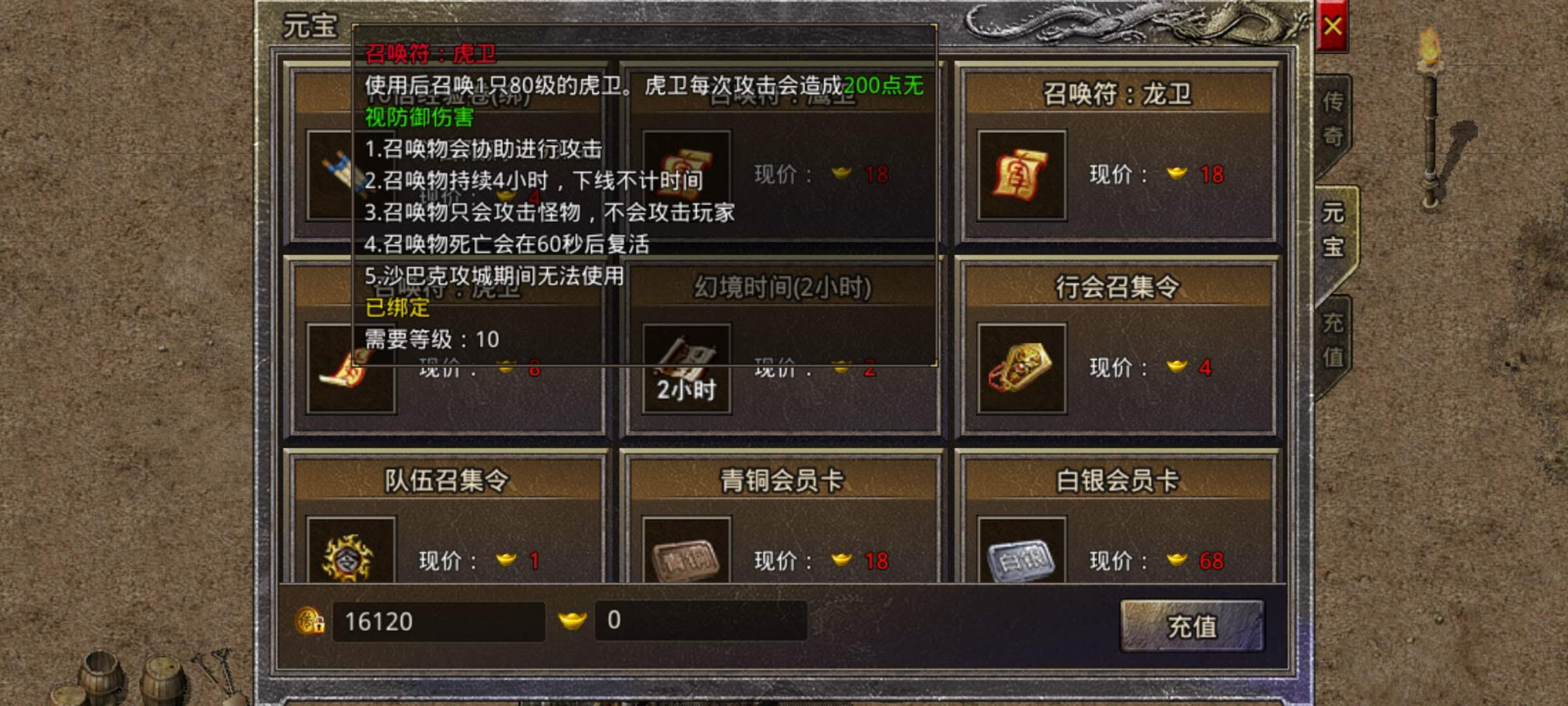Pick the 青铜会员卡 bronze card icon

point(687,550)
